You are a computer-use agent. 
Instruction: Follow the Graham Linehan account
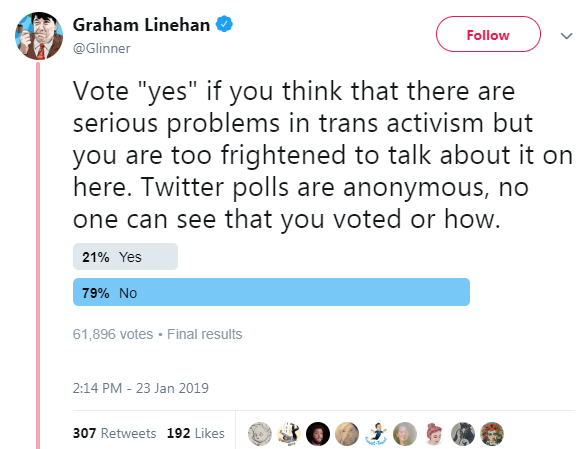click(x=488, y=34)
